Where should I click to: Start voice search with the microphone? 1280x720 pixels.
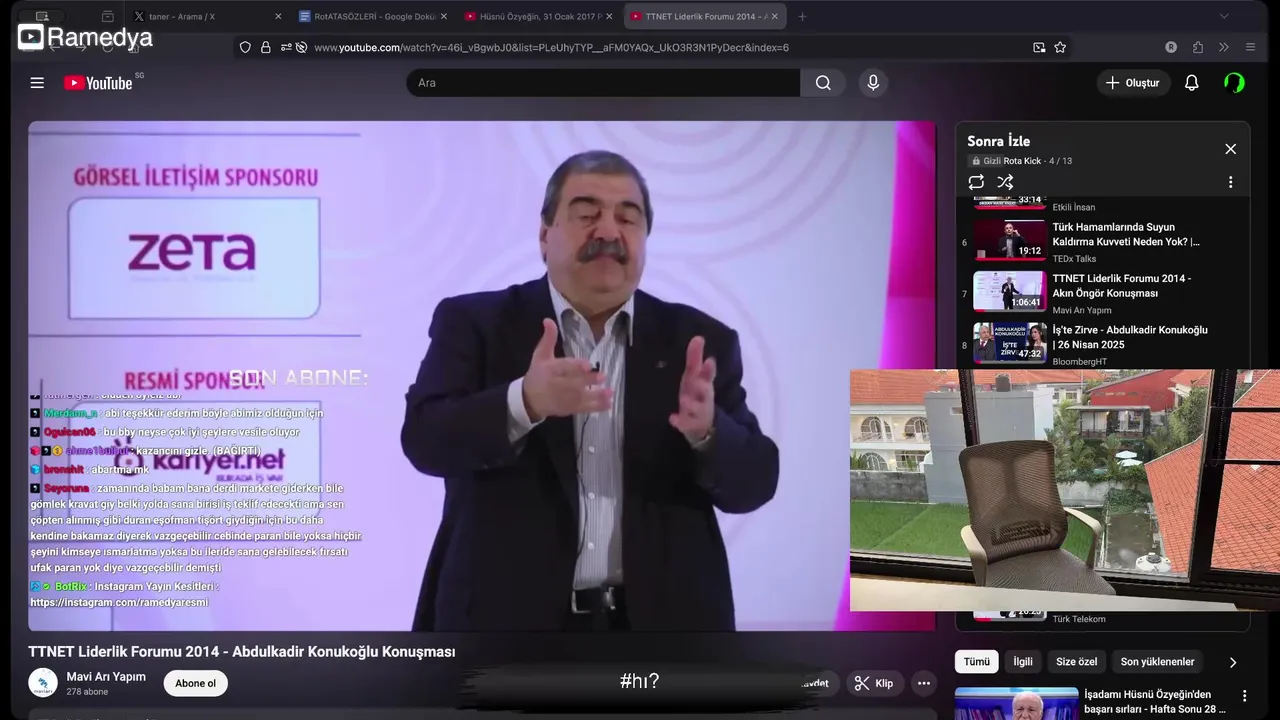pyautogui.click(x=873, y=83)
